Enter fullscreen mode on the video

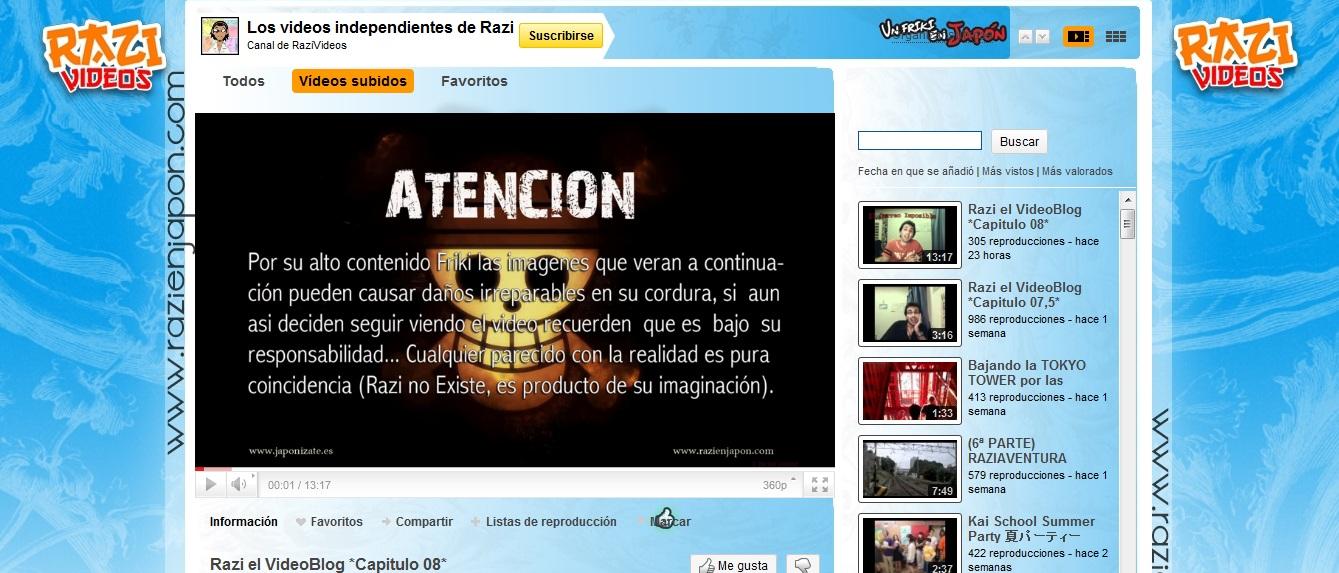(x=819, y=485)
